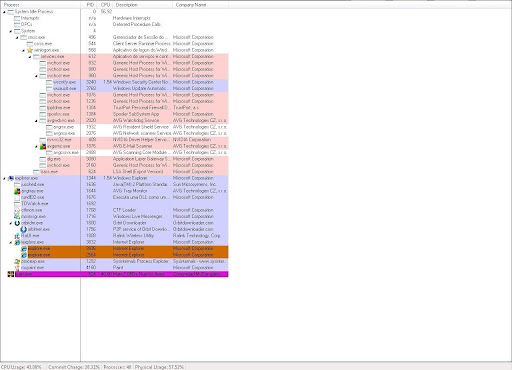Screen dimensions: 512x370
Task: Click the explorer.exe process icon
Action: [x=11, y=178]
